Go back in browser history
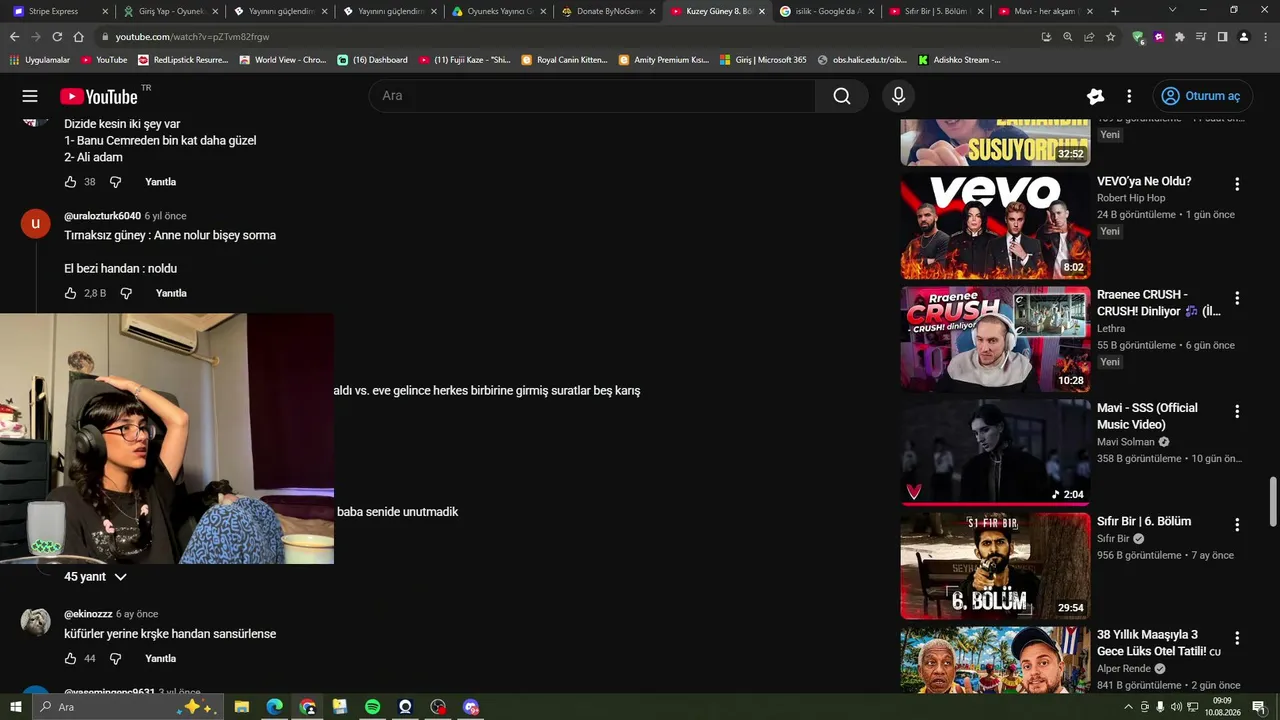The width and height of the screenshot is (1280, 720). click(x=14, y=37)
